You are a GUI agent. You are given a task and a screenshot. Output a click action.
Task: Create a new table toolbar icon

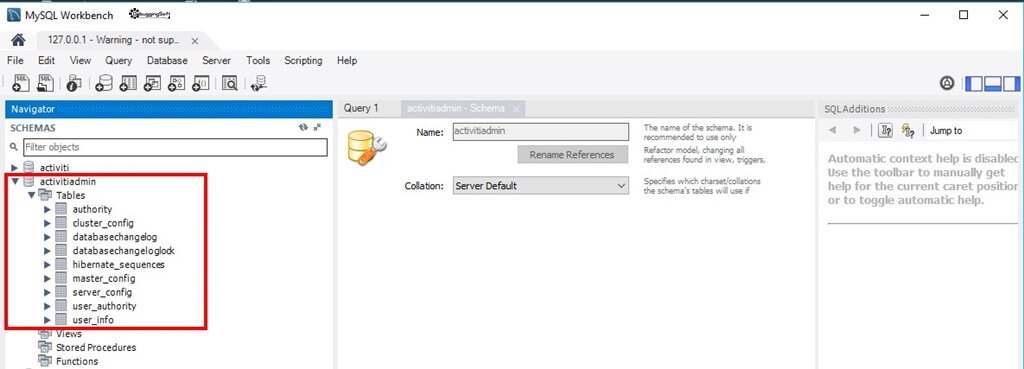coord(128,83)
